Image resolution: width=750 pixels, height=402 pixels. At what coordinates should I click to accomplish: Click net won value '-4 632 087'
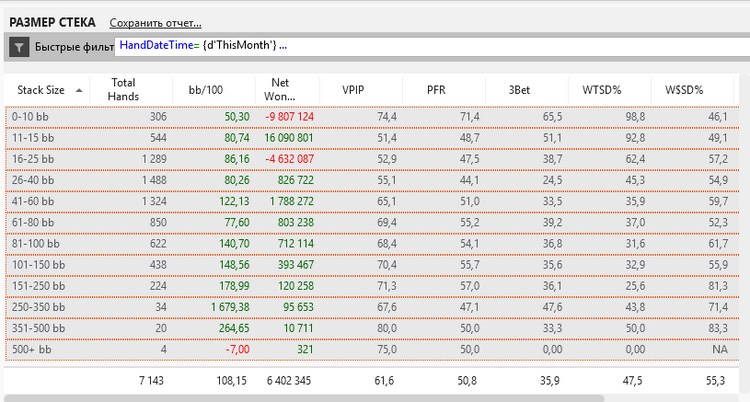tap(289, 159)
